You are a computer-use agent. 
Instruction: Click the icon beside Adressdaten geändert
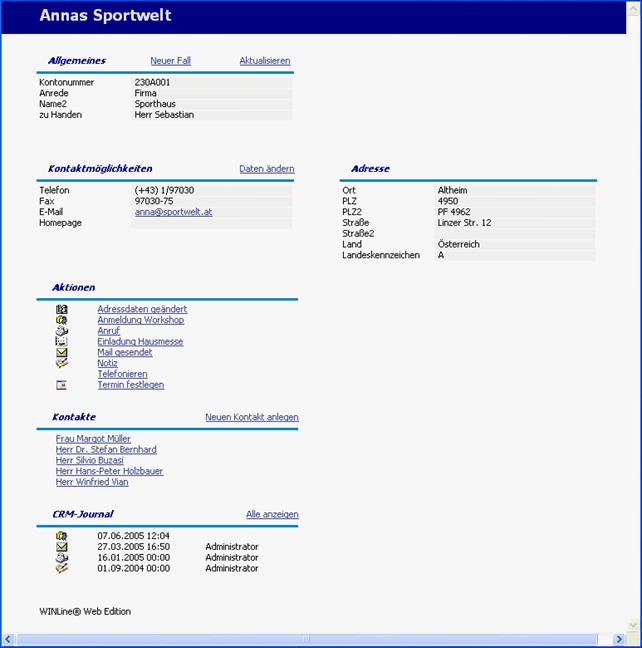tap(62, 309)
